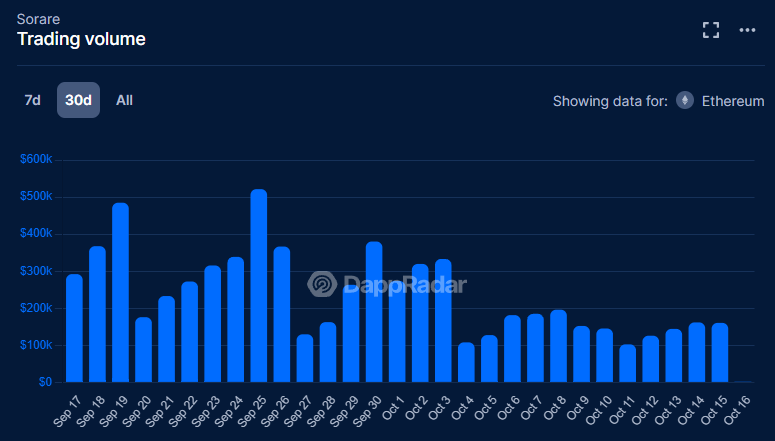Click the Oct 11 lowest bar

point(627,363)
